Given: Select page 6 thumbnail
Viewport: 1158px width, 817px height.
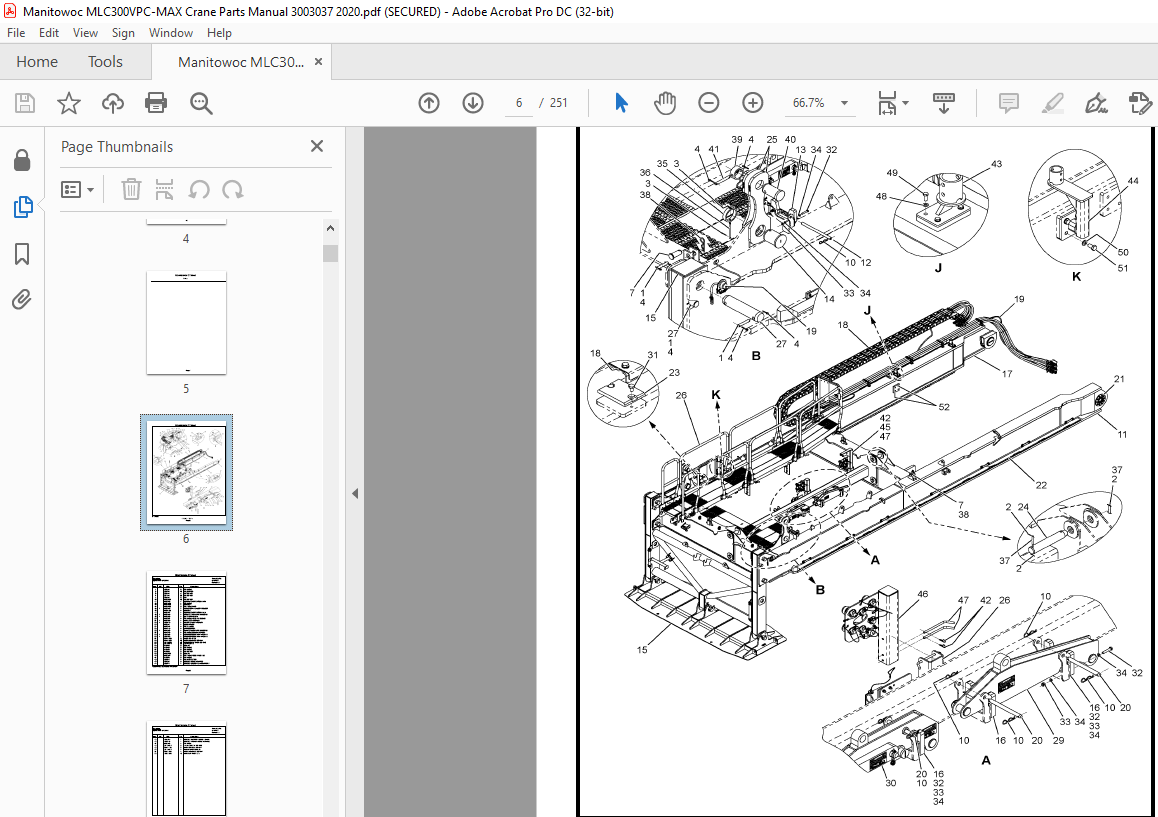Looking at the screenshot, I should pyautogui.click(x=186, y=472).
